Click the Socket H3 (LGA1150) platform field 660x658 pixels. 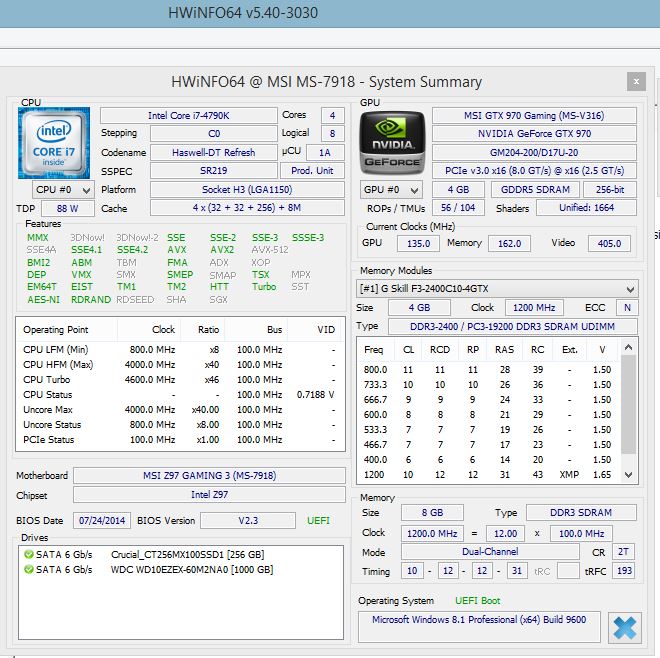coord(247,189)
